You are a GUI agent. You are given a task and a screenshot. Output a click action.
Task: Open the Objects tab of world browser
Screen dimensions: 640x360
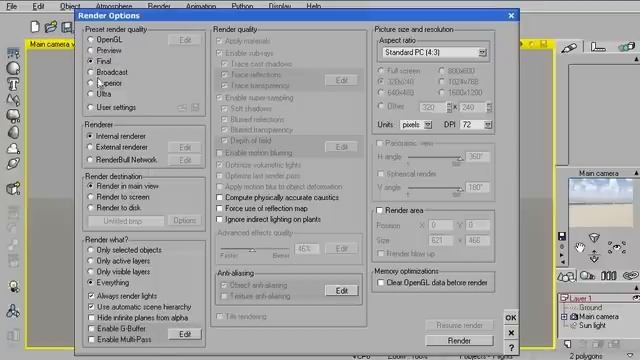pyautogui.click(x=567, y=277)
